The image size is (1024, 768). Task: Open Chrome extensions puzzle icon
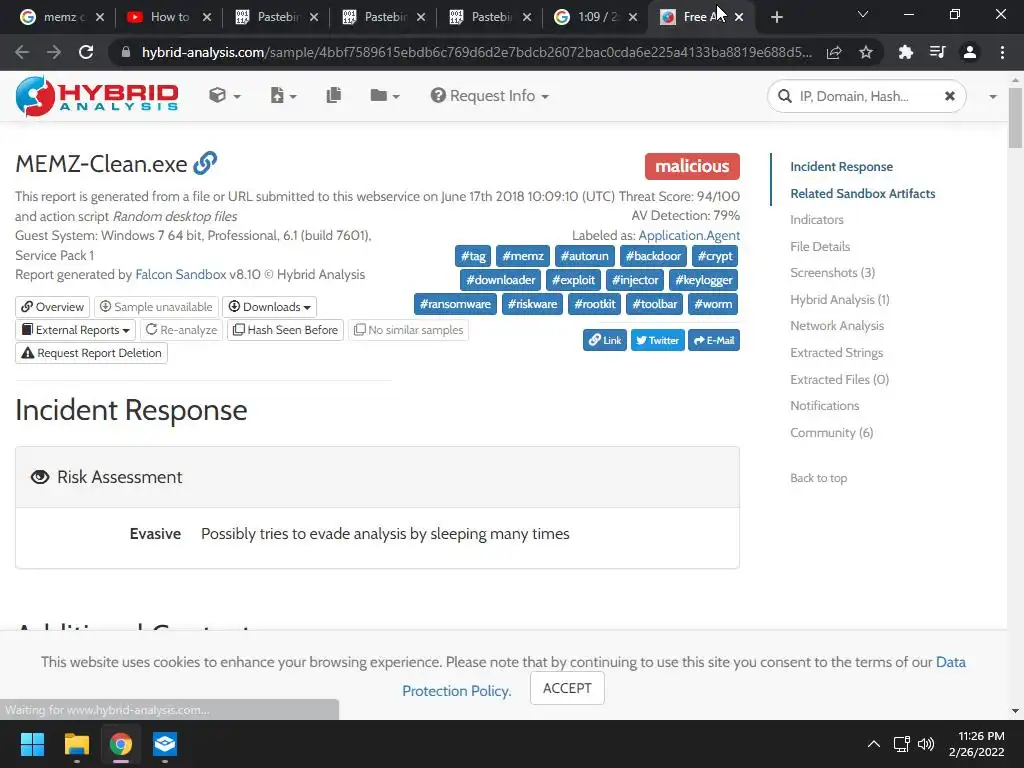[x=905, y=52]
